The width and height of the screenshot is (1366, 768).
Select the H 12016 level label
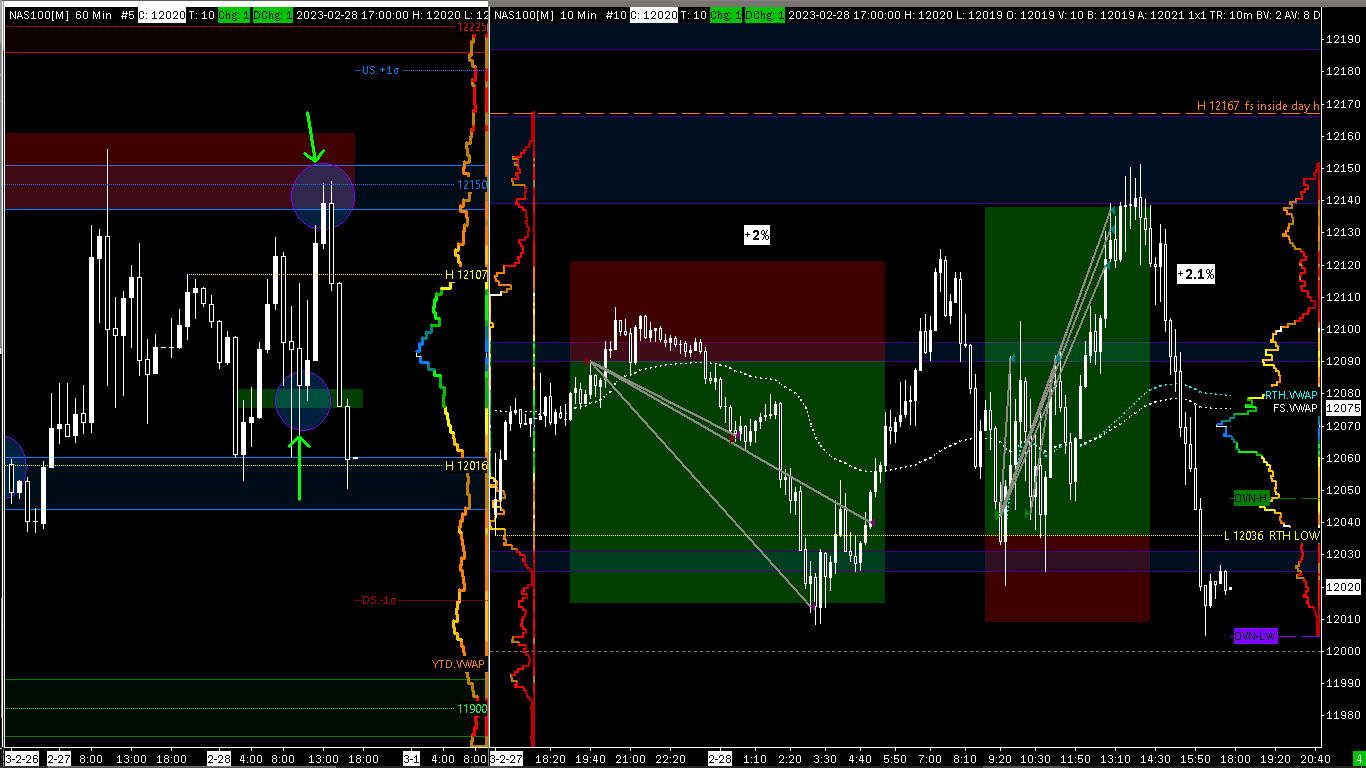click(466, 466)
